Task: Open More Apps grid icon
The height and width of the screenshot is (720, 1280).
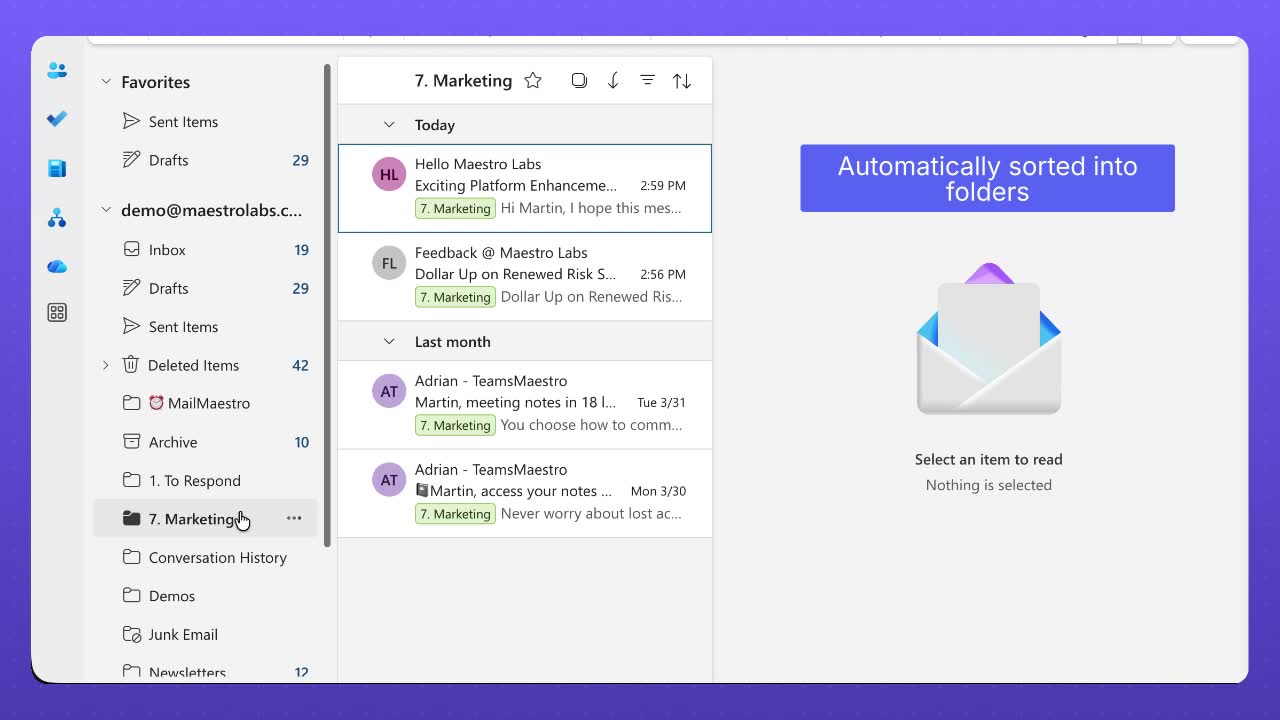Action: pos(57,312)
